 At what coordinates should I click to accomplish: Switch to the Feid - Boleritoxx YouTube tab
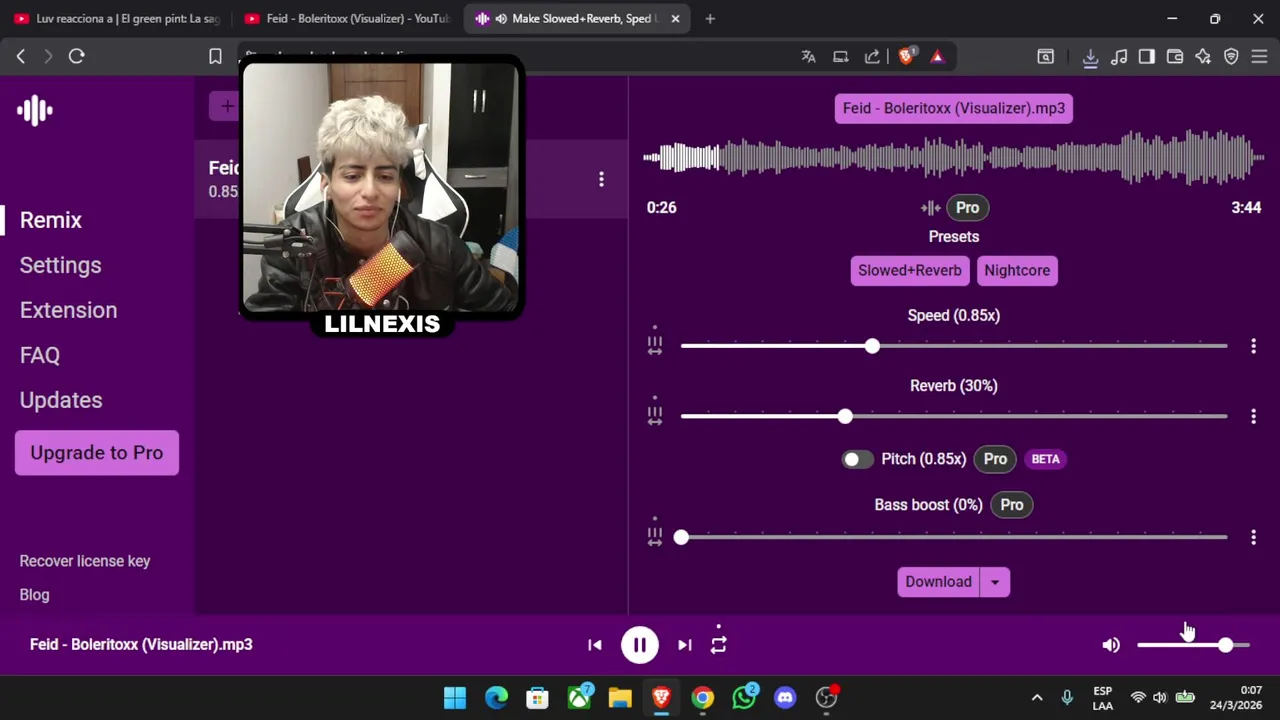click(348, 18)
